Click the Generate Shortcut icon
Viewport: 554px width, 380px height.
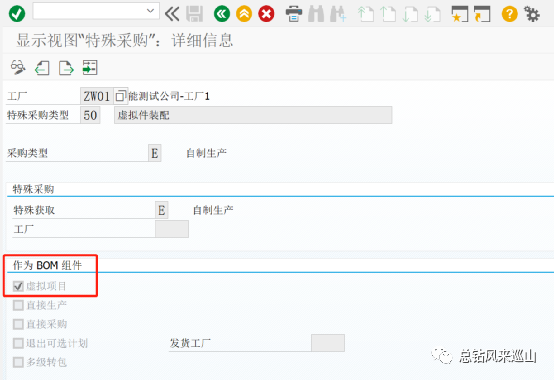(482, 14)
